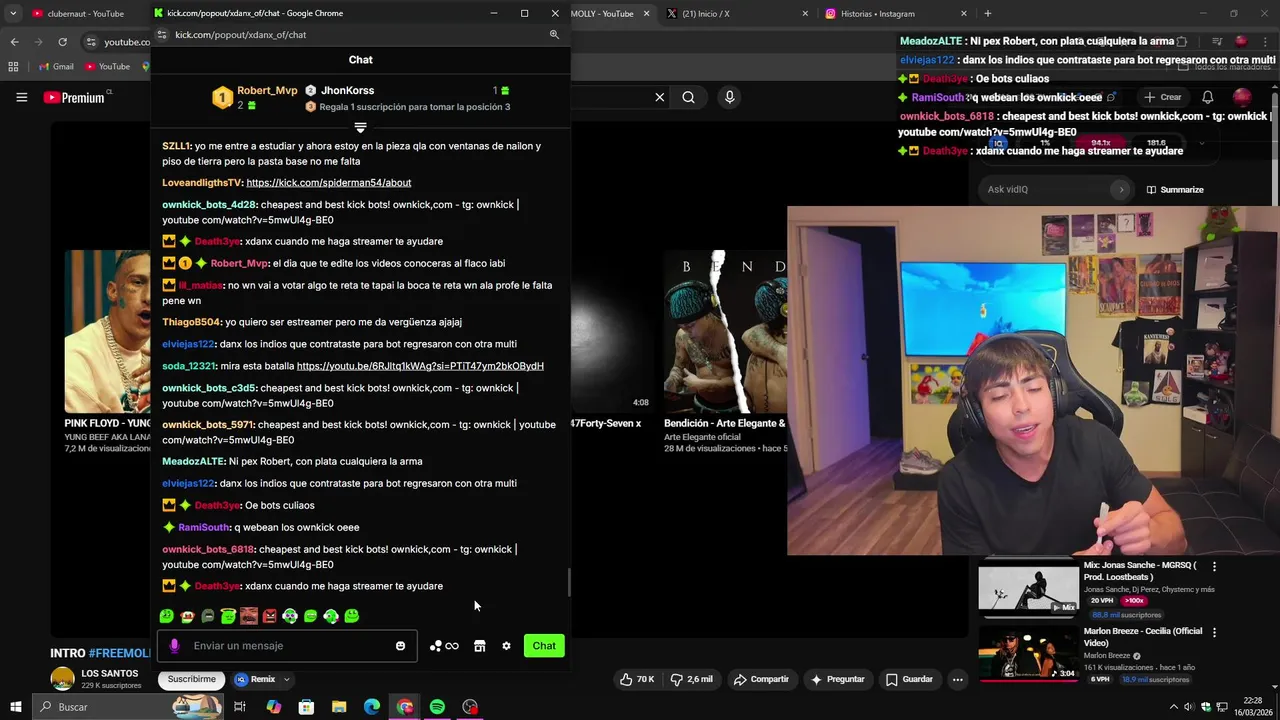Viewport: 1280px width, 720px height.
Task: Type in the 'Enviar un mensaje' field
Action: 287,646
